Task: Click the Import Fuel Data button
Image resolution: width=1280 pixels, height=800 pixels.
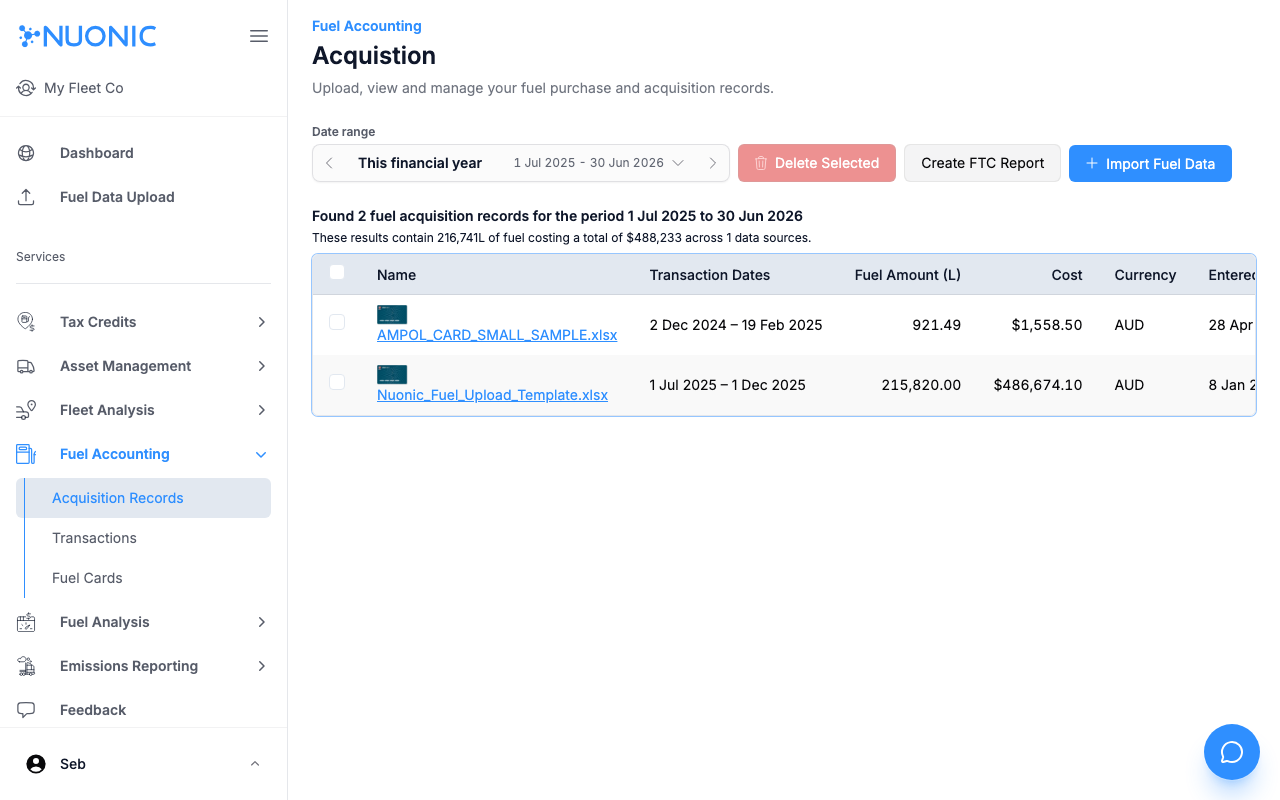Action: [x=1150, y=163]
